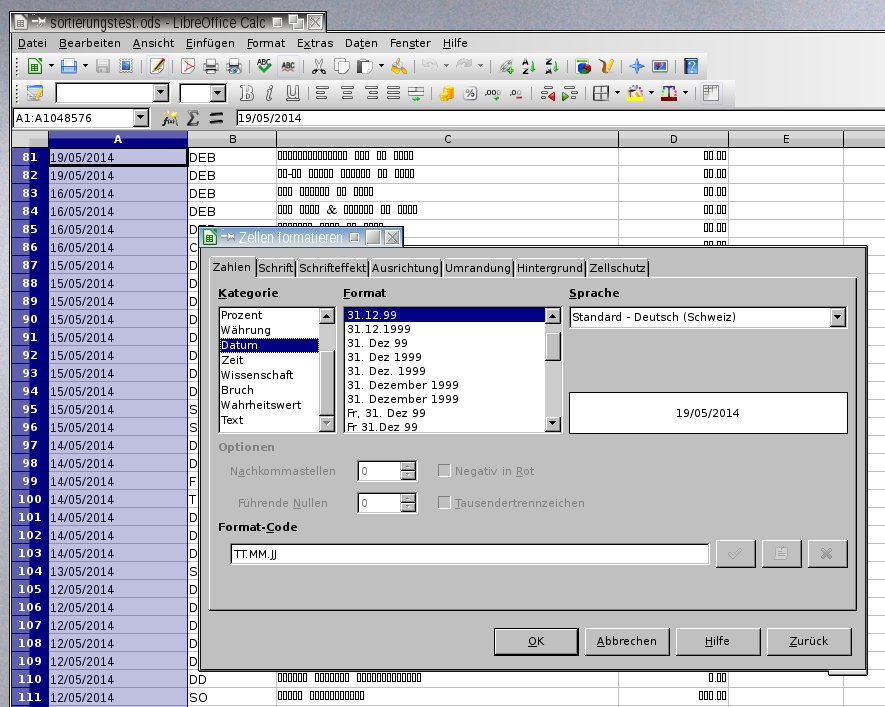Click the Sort Descending icon
This screenshot has height=707, width=885.
(551, 66)
